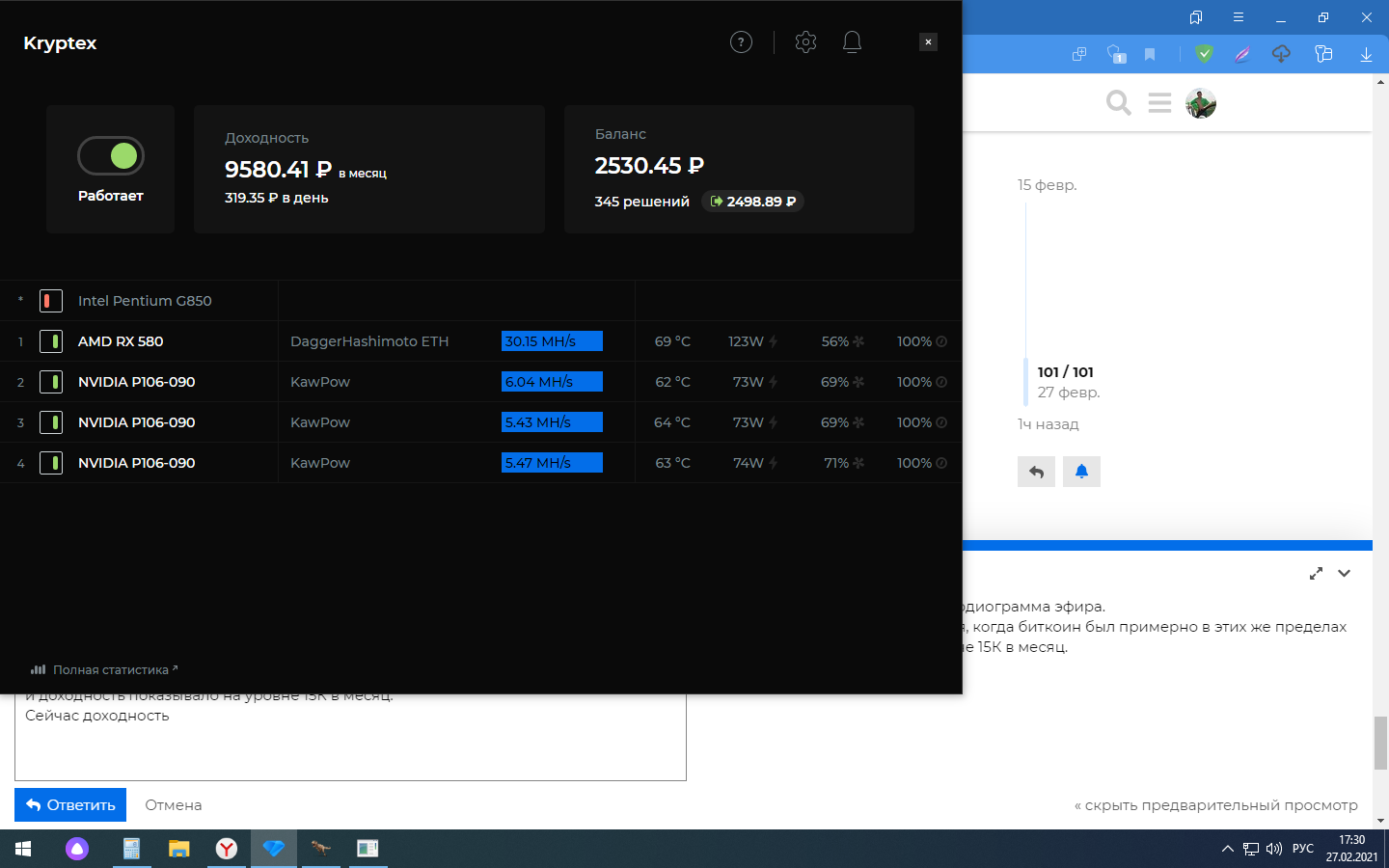Switch to Yandex Browser on taskbar

pos(227,849)
